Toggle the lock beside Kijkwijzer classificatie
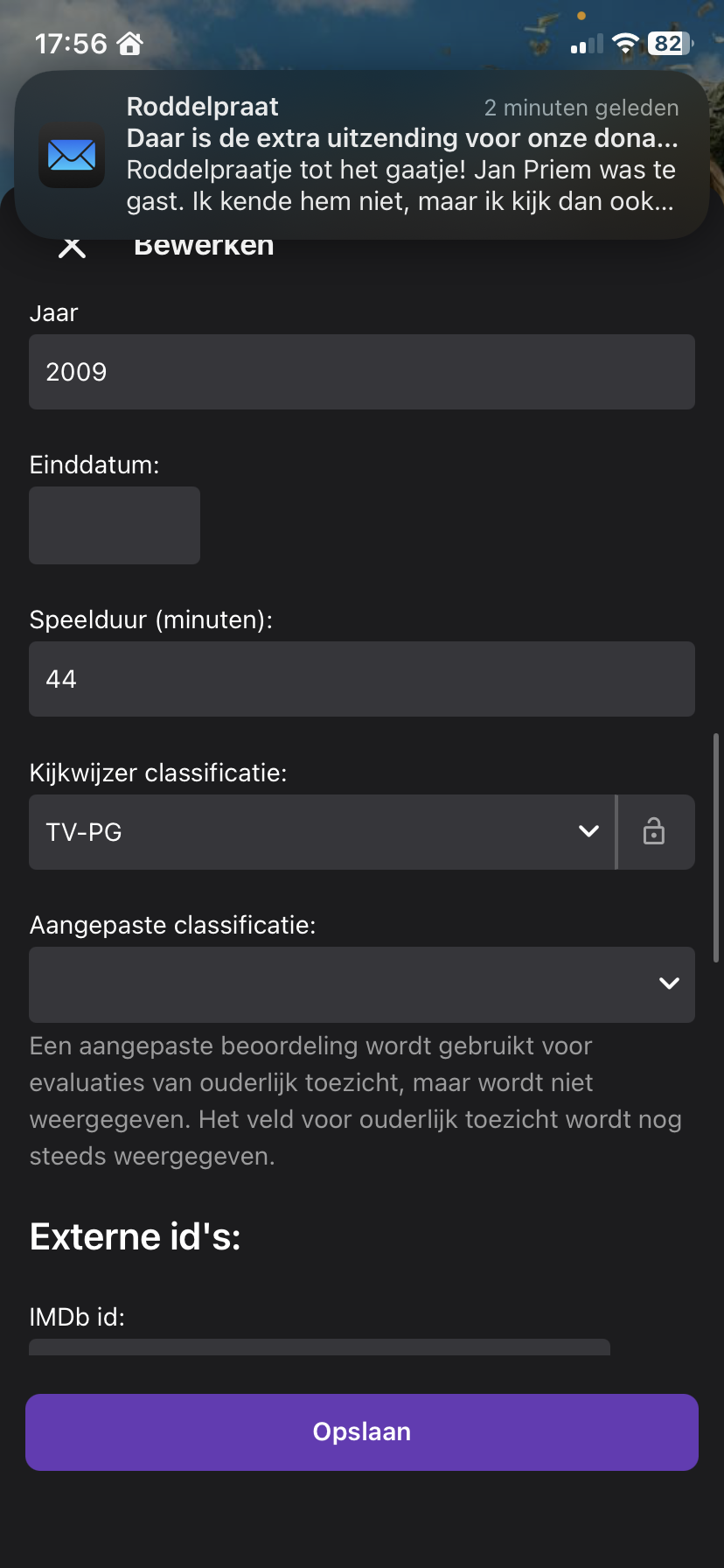 point(654,831)
